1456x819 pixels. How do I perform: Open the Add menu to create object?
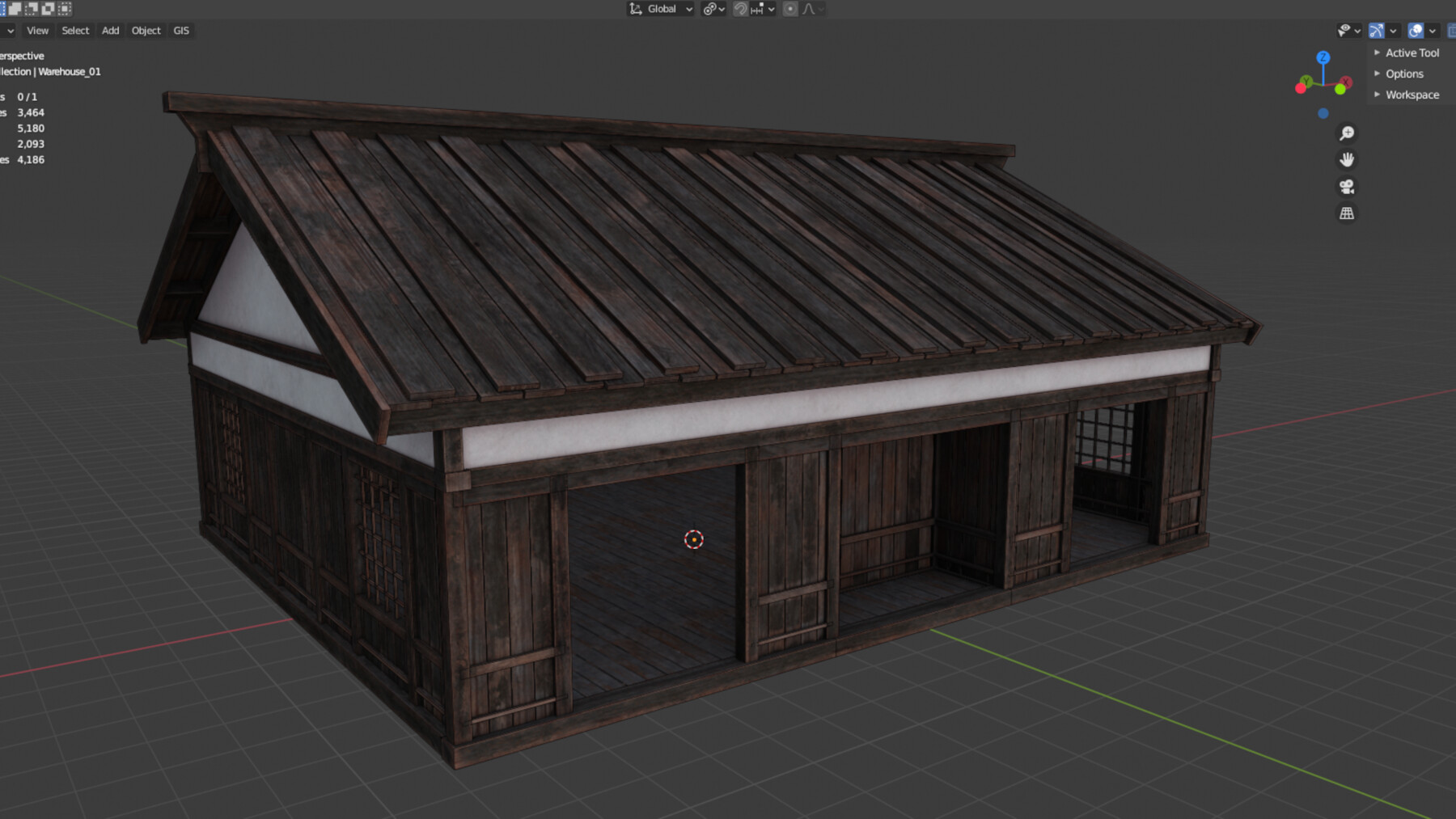pyautogui.click(x=110, y=30)
